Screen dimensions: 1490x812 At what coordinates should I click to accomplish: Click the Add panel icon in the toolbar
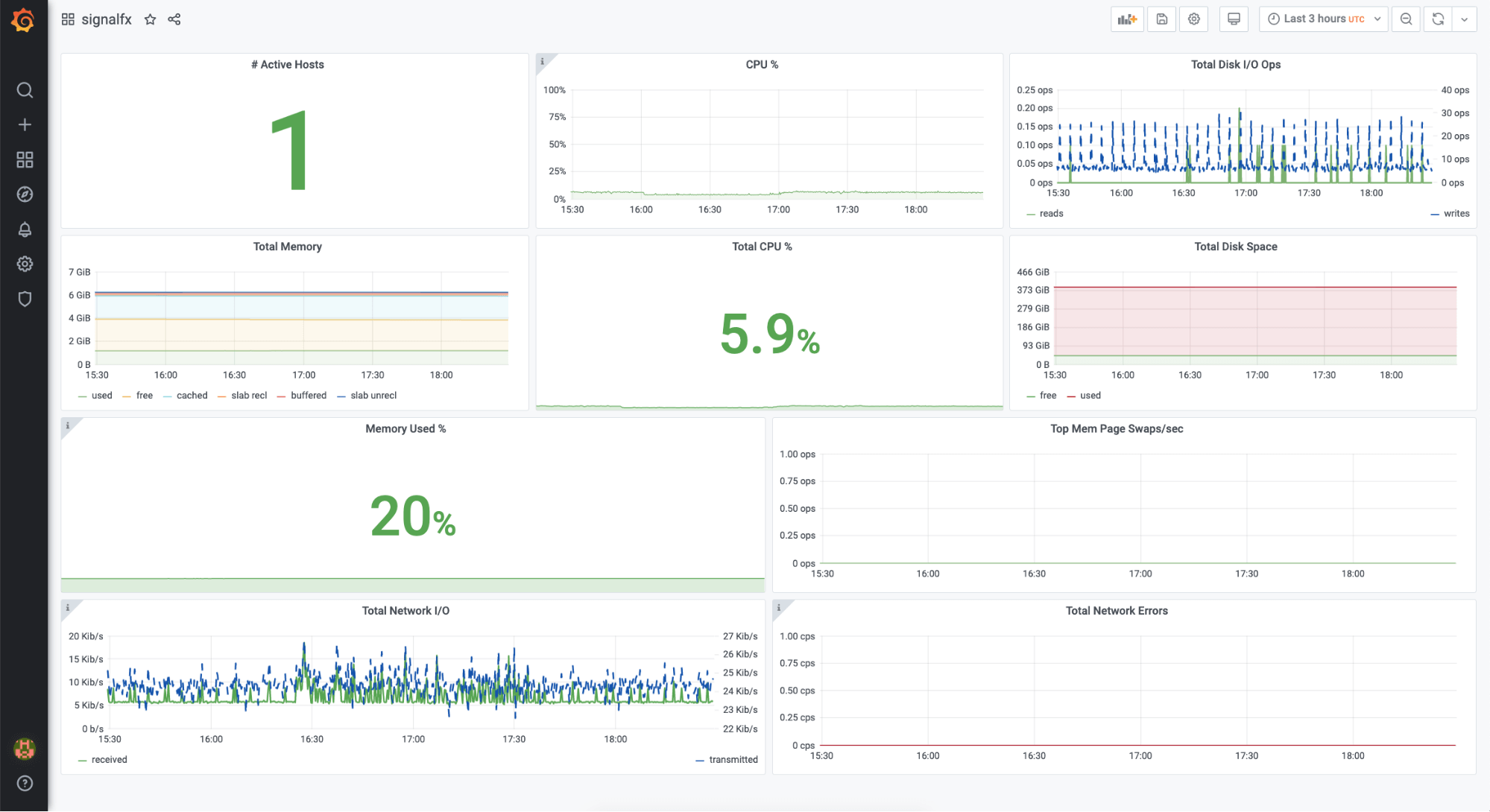tap(1126, 19)
